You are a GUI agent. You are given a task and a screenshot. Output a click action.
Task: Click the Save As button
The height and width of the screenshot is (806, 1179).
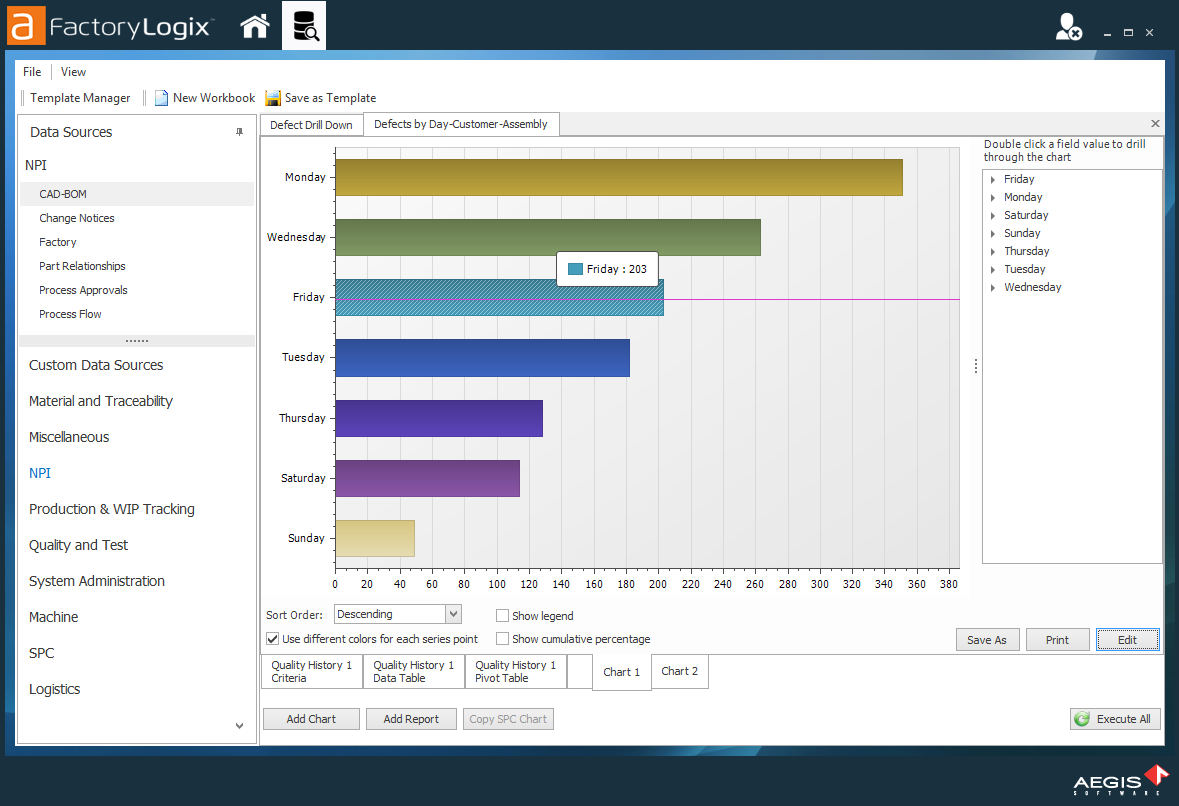987,639
